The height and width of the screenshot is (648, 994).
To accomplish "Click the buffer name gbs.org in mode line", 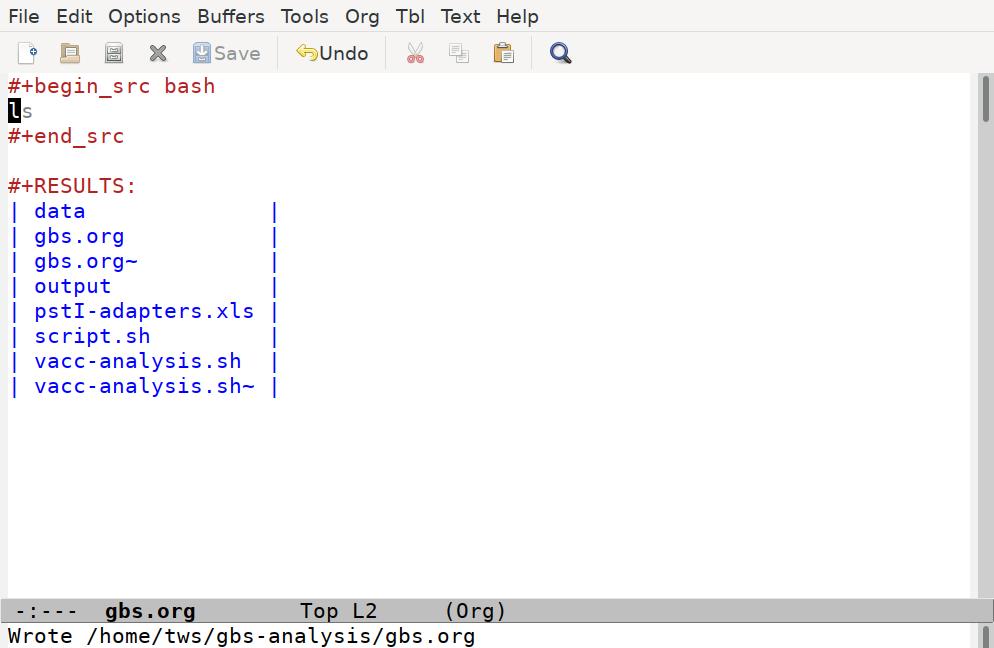I will (x=150, y=611).
